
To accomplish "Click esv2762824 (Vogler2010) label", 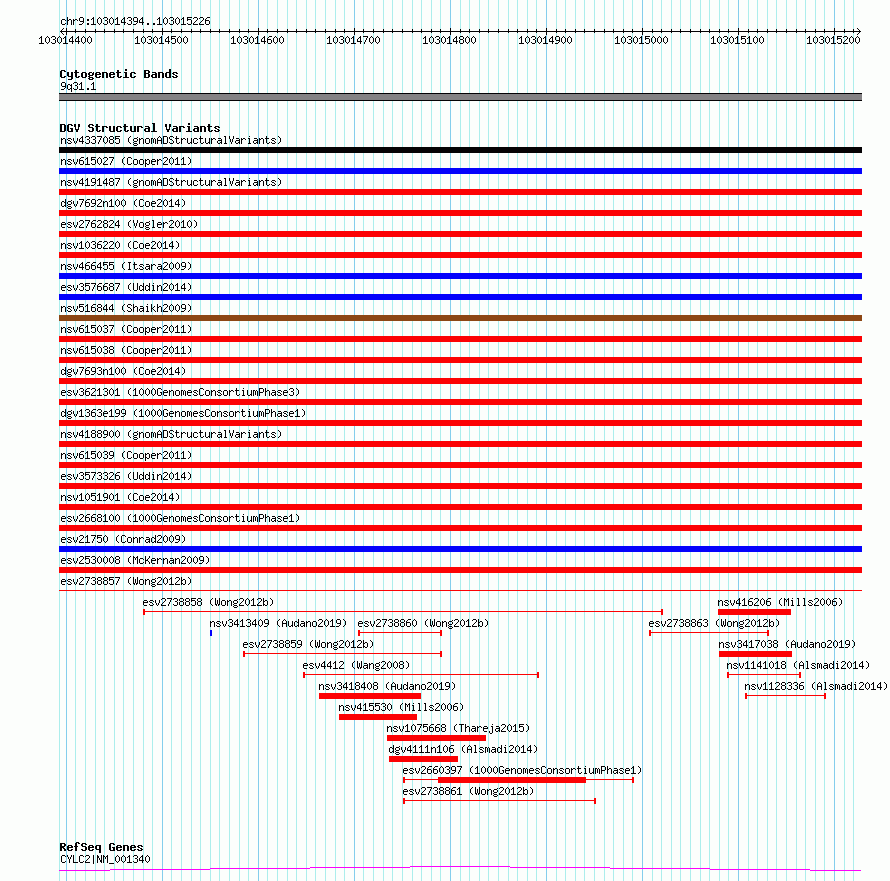I will pos(129,224).
